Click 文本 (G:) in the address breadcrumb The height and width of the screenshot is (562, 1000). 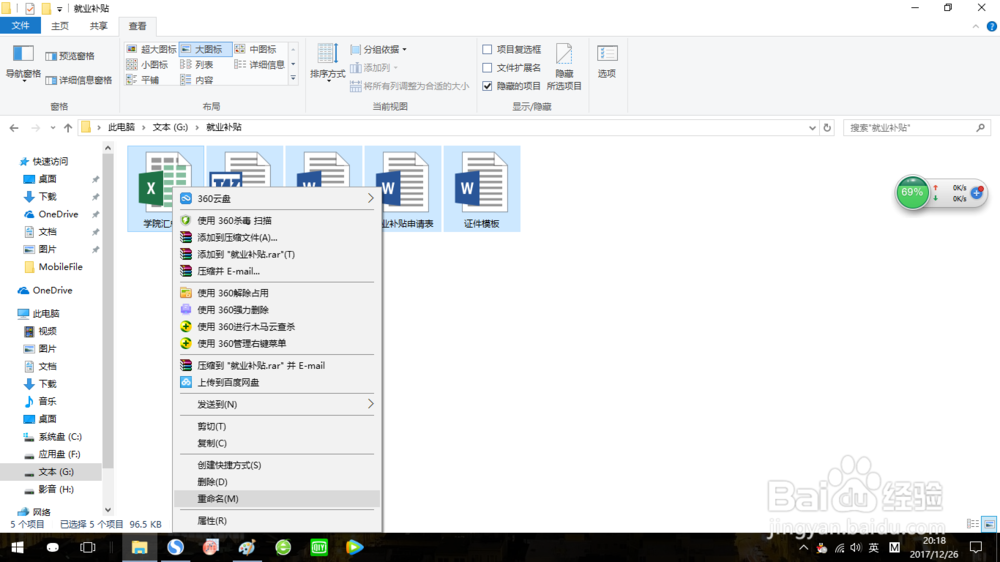point(170,127)
